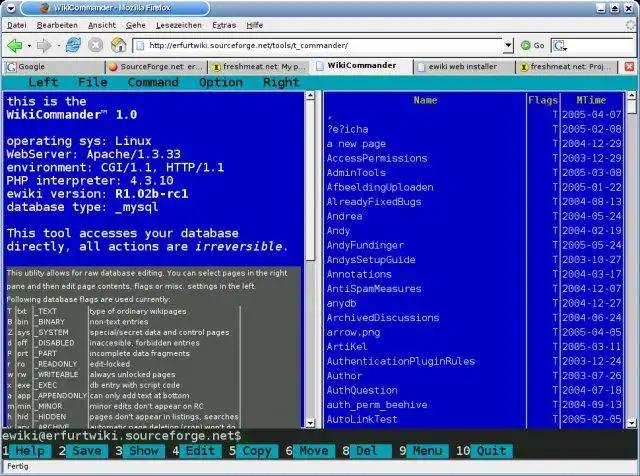Select the AccessPermissions page entry

click(377, 158)
